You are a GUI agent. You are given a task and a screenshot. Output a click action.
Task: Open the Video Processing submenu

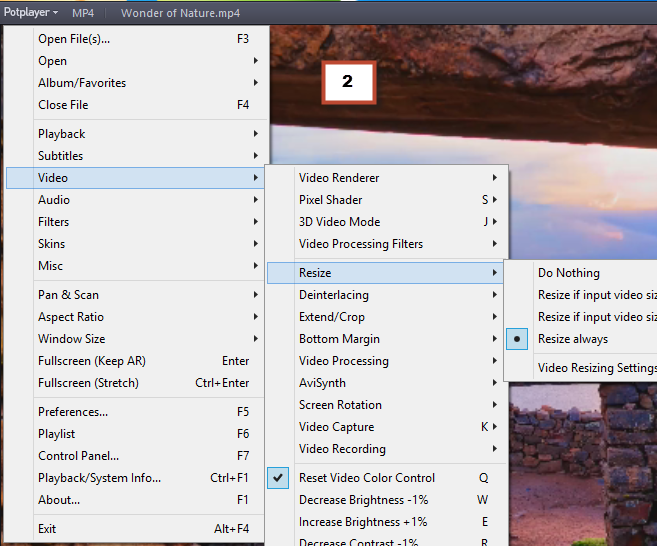[x=385, y=361]
